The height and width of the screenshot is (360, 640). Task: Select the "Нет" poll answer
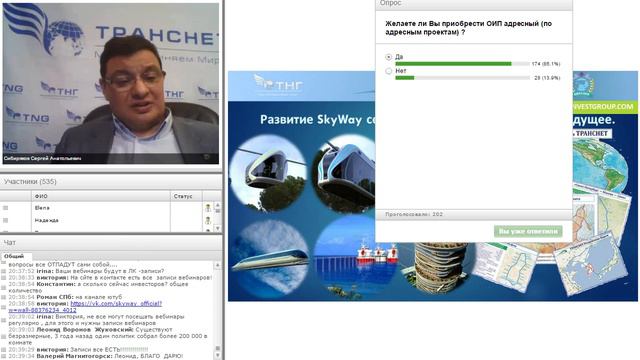pyautogui.click(x=389, y=71)
